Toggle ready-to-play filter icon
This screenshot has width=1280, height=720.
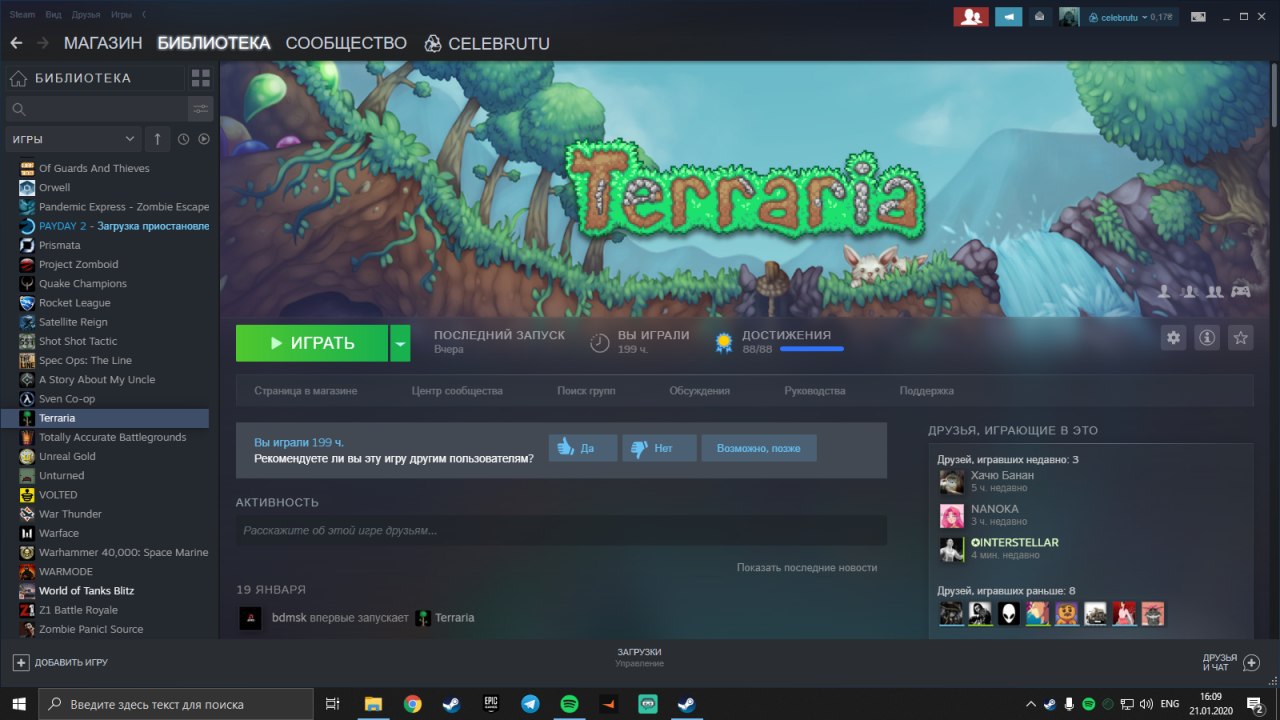tap(204, 139)
